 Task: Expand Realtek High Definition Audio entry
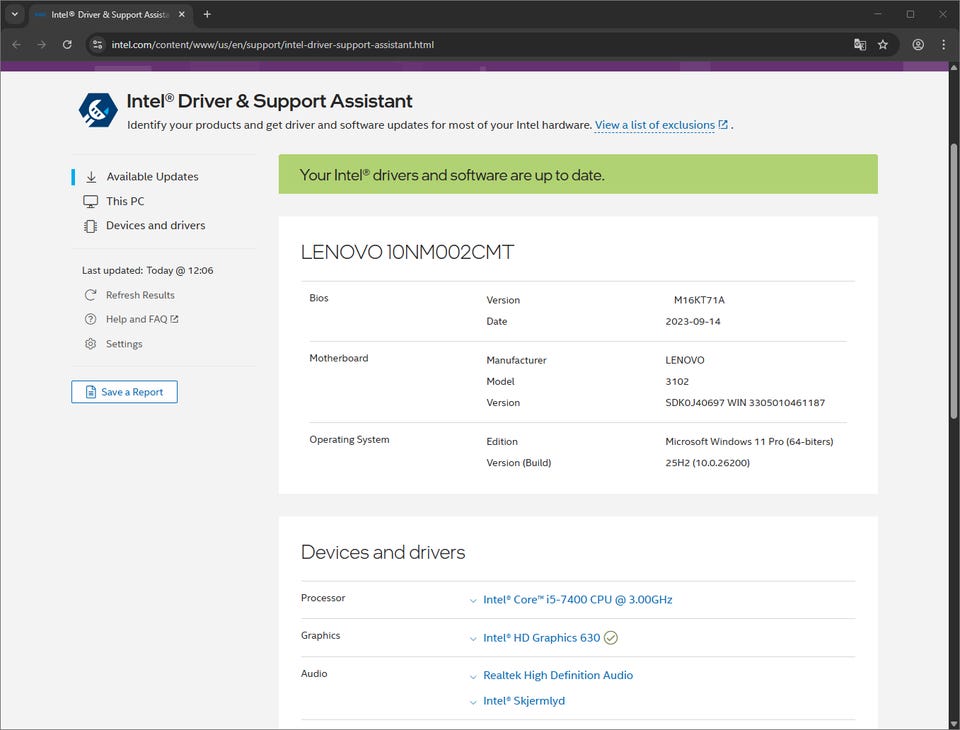coord(557,676)
